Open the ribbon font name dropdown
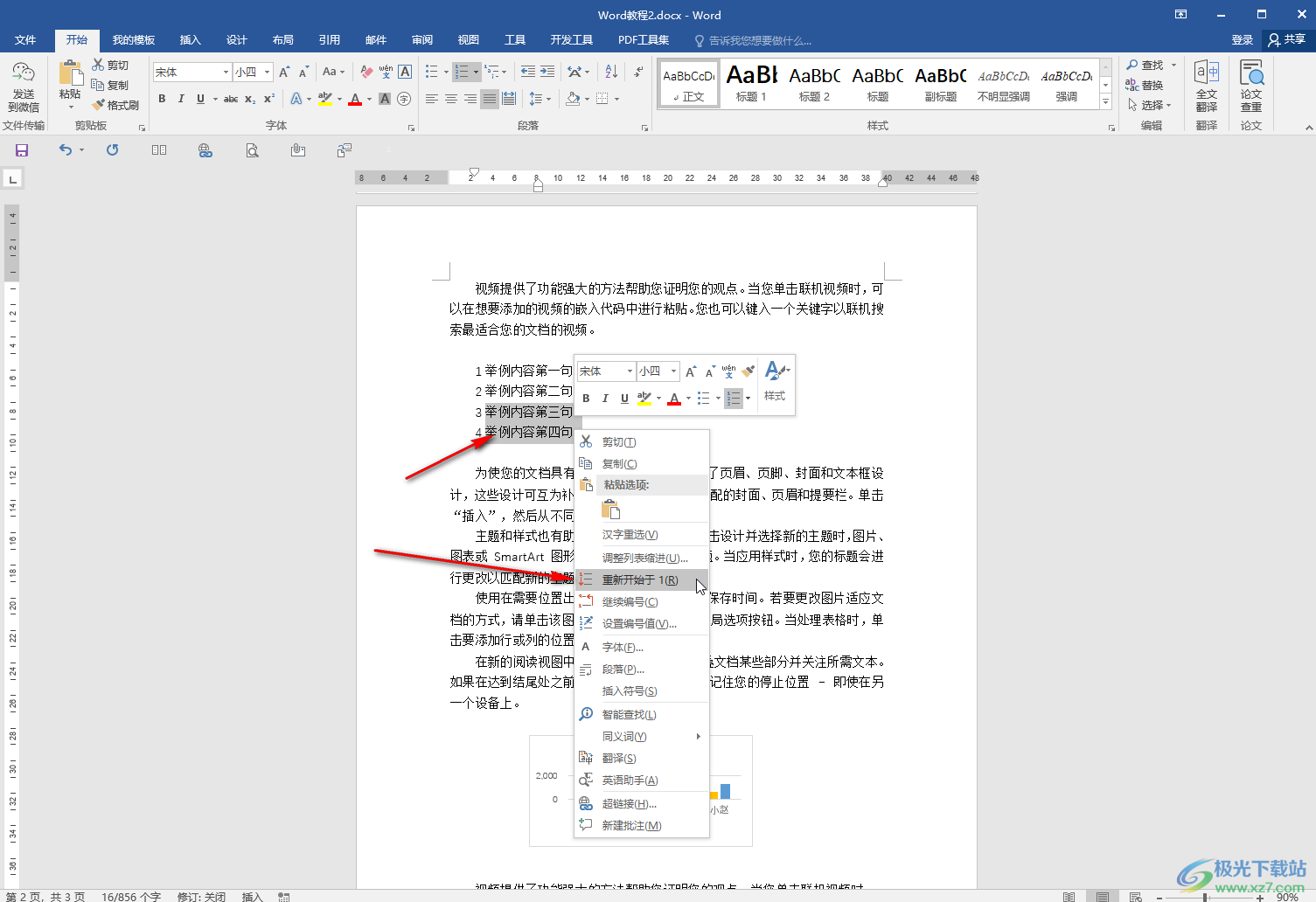This screenshot has width=1316, height=902. (x=226, y=72)
